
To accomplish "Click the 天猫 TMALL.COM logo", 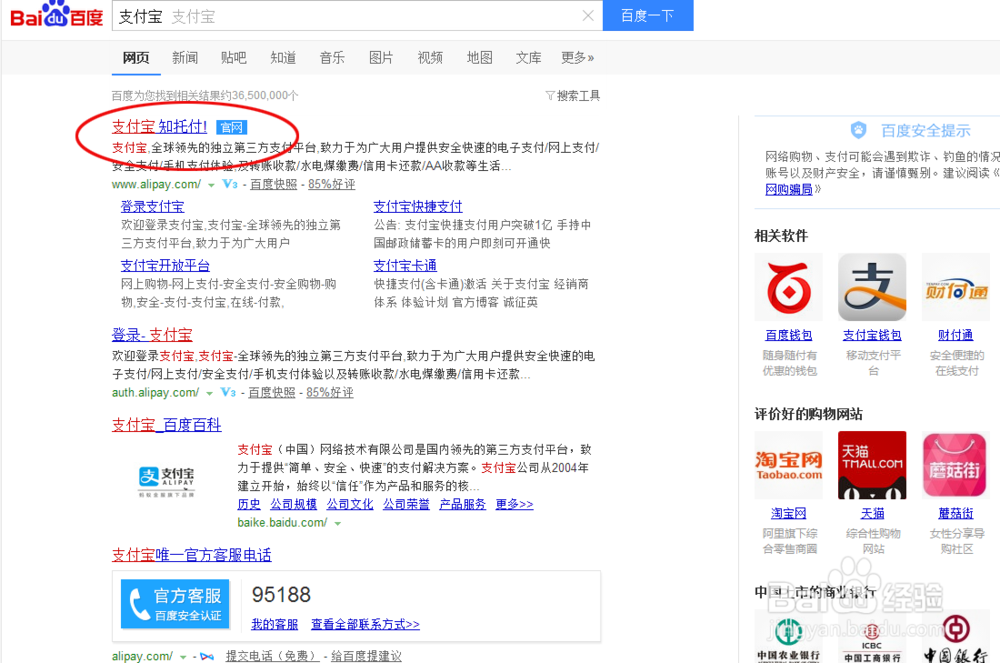I will pos(872,464).
